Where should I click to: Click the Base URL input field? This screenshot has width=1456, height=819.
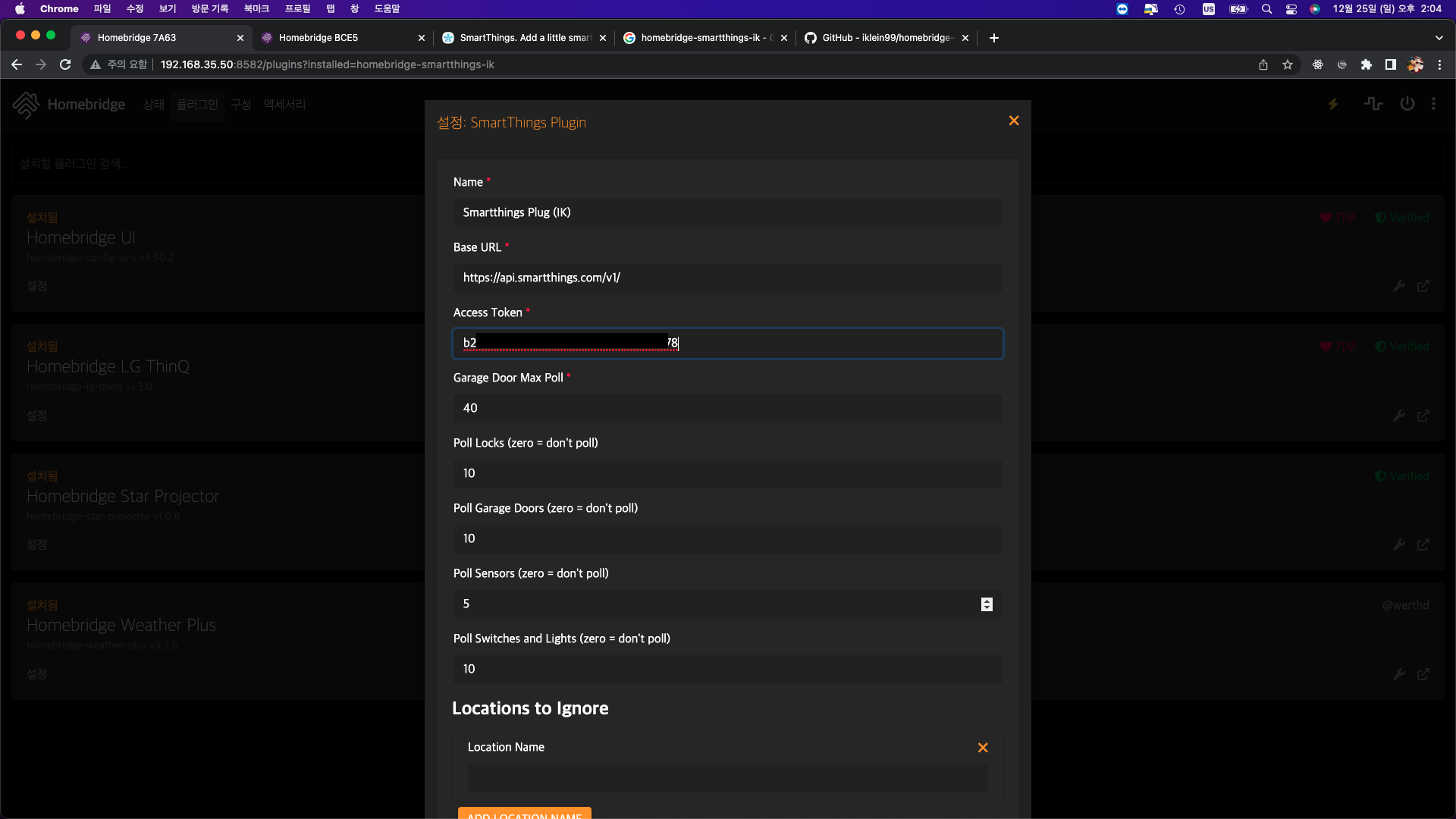click(x=728, y=278)
